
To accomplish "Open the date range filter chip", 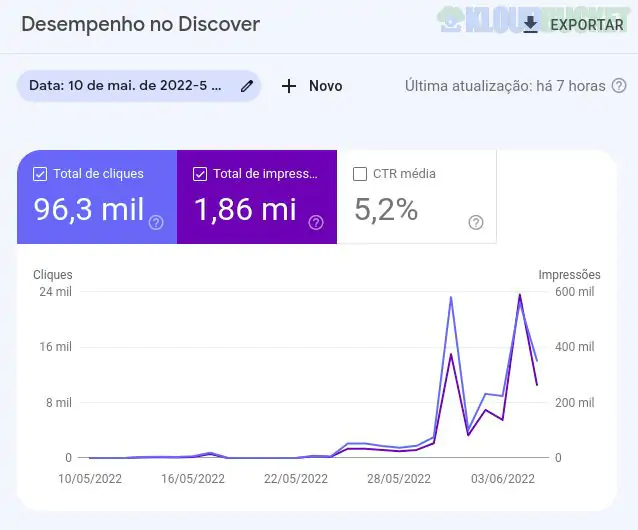I will (126, 86).
